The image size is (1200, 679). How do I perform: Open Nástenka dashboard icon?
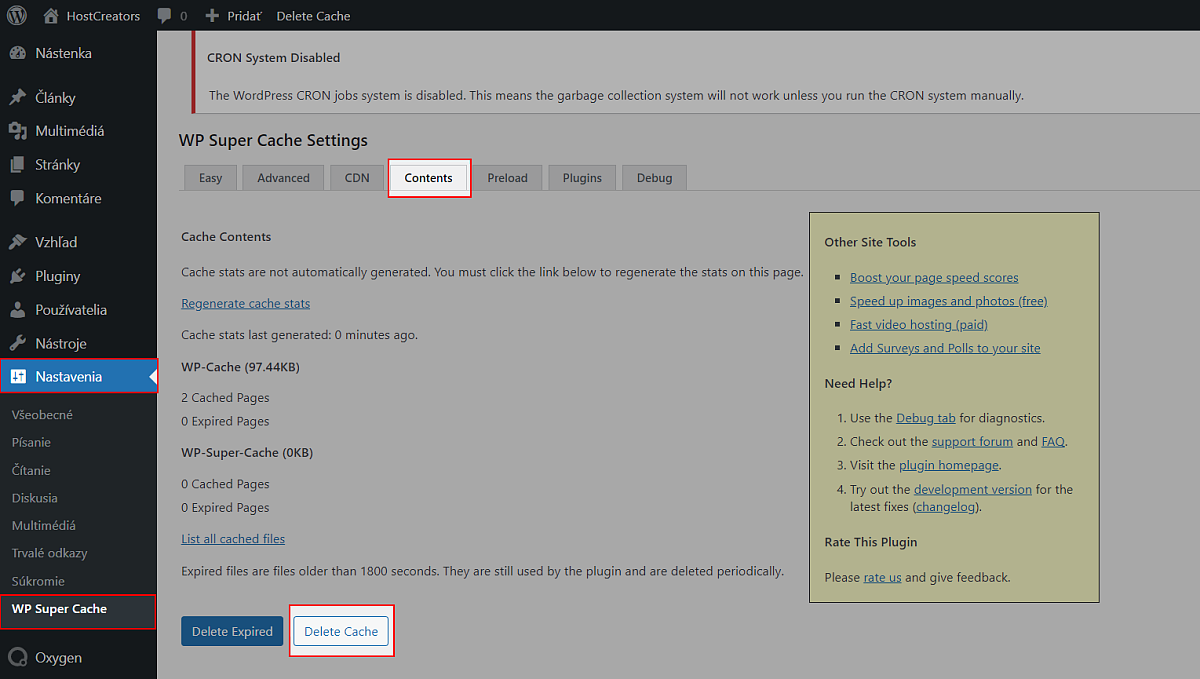click(x=18, y=53)
